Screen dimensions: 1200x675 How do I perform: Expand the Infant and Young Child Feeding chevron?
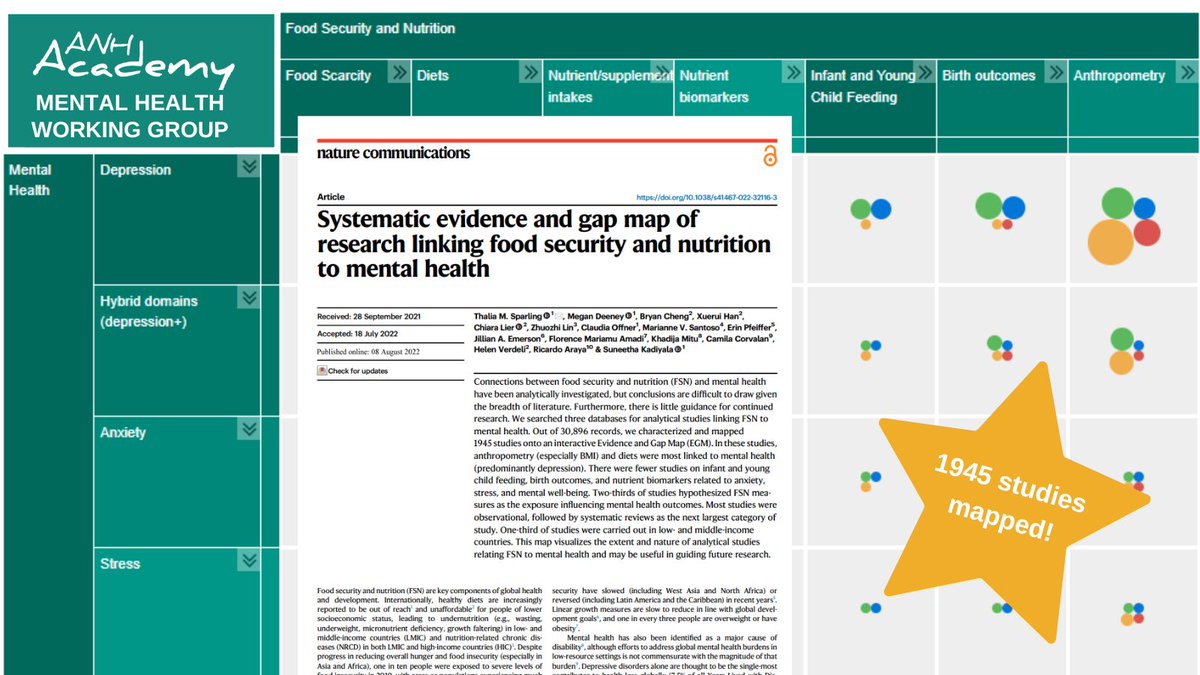point(924,73)
